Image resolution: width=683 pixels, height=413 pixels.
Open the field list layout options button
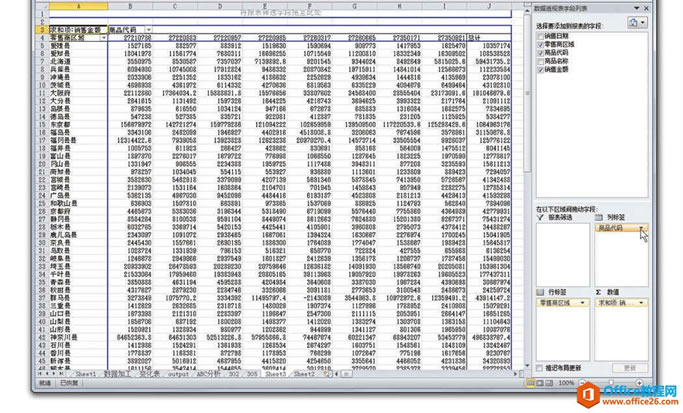tap(637, 23)
